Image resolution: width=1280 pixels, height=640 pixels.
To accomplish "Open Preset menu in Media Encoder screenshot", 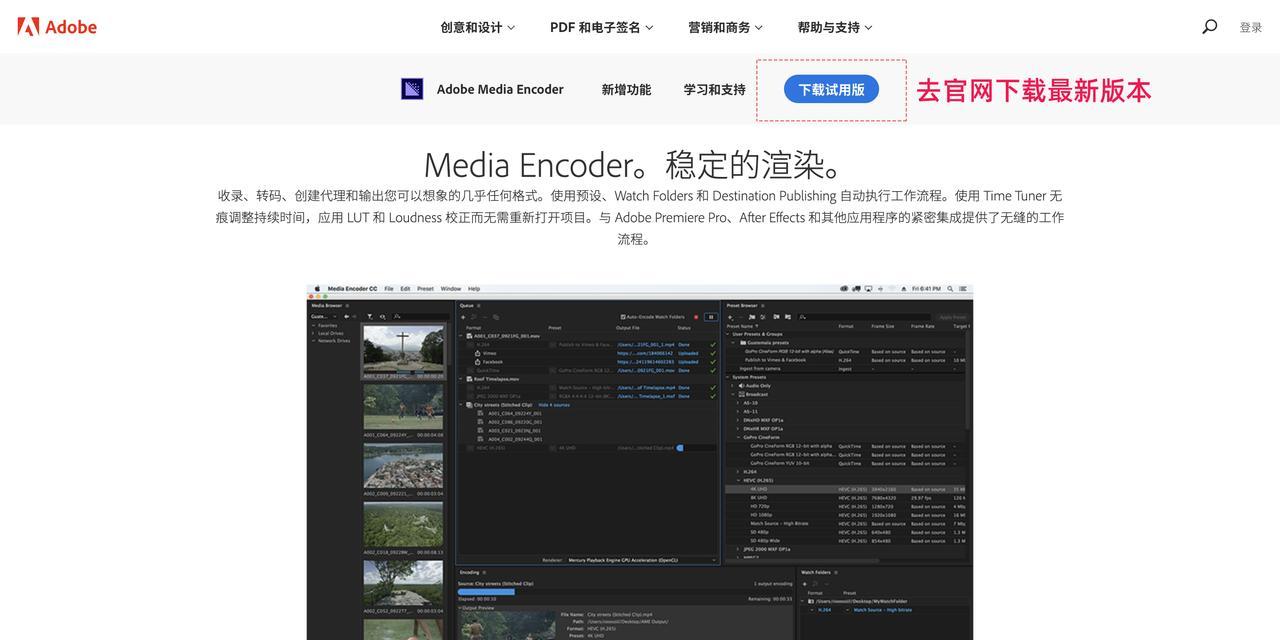I will pyautogui.click(x=425, y=289).
